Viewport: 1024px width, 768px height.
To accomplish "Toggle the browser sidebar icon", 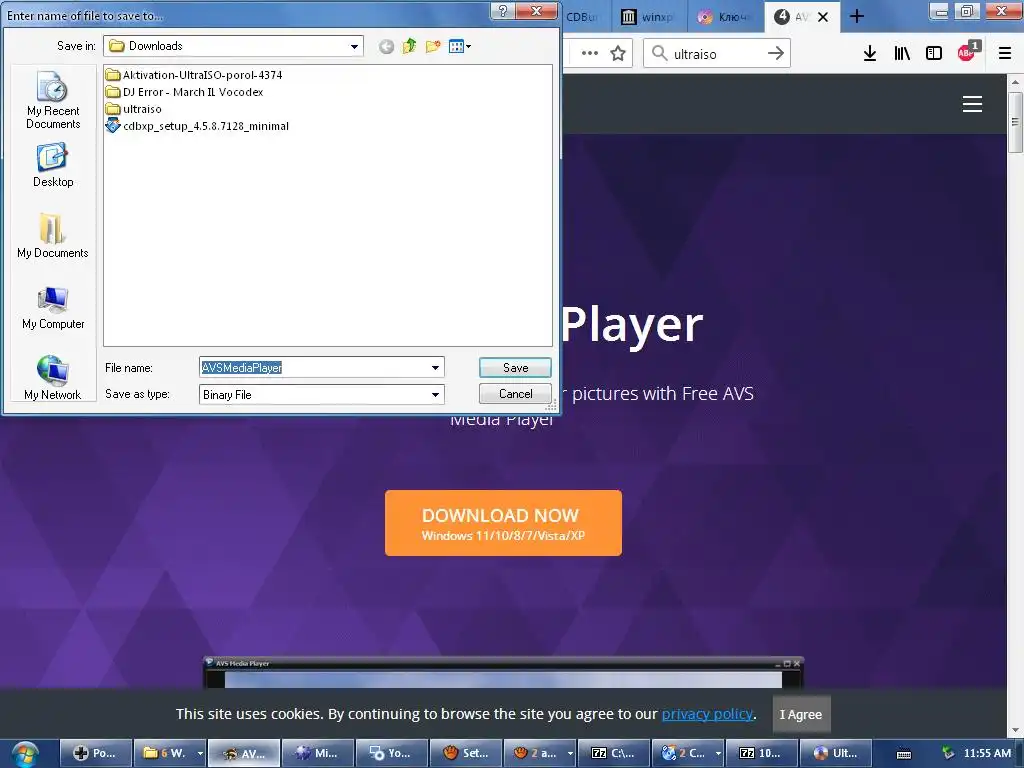I will tap(934, 54).
